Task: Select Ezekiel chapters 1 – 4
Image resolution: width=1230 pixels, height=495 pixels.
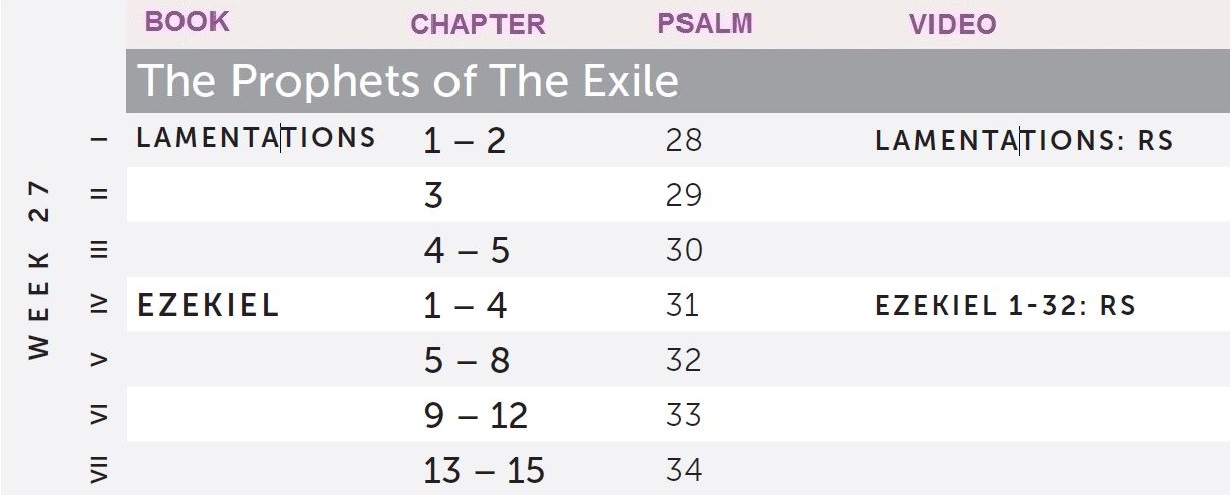Action: click(464, 305)
